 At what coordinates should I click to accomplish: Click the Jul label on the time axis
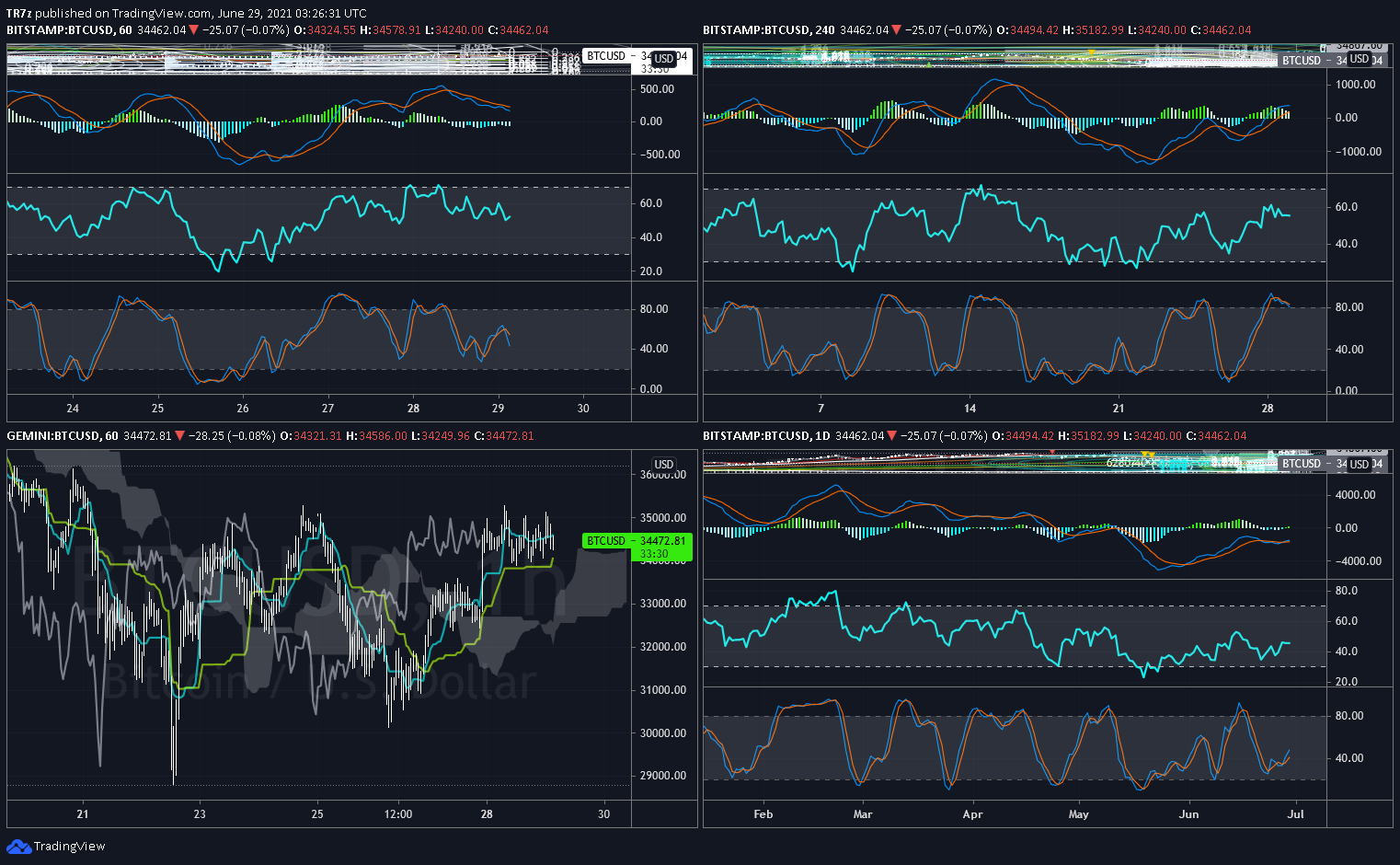click(x=1296, y=814)
